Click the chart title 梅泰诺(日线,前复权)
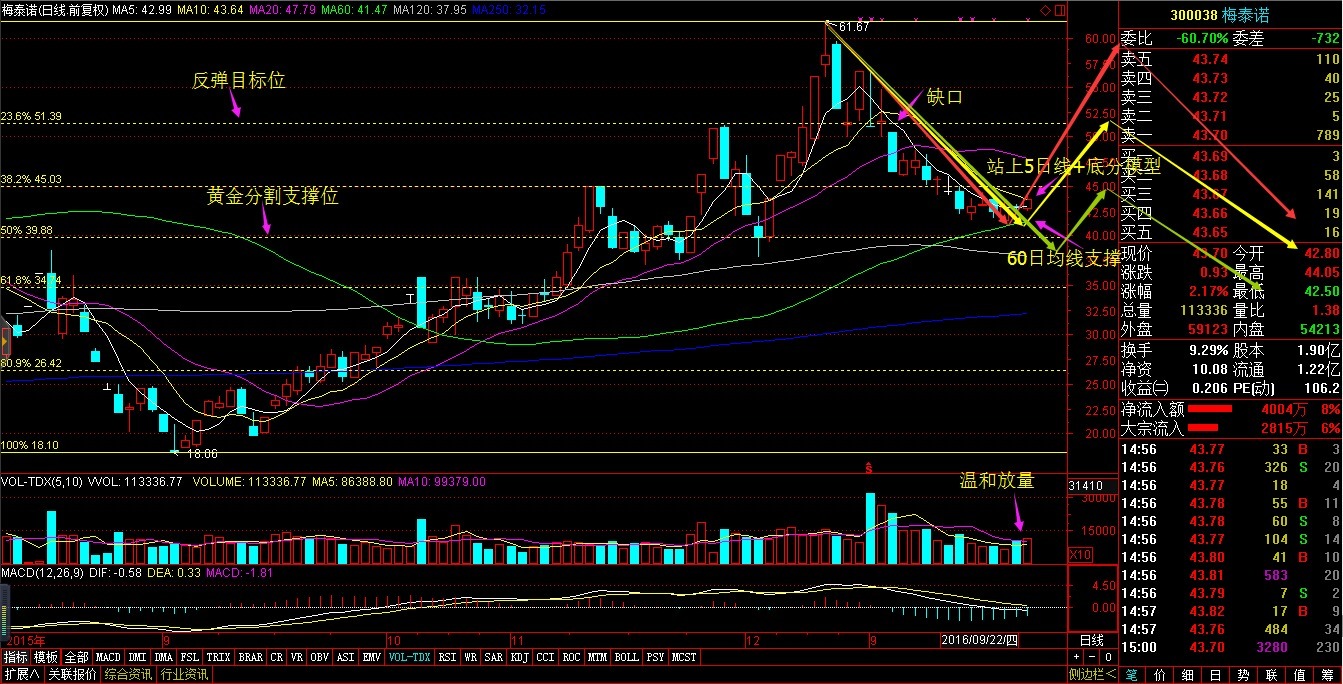The width and height of the screenshot is (1343, 684). 54,10
